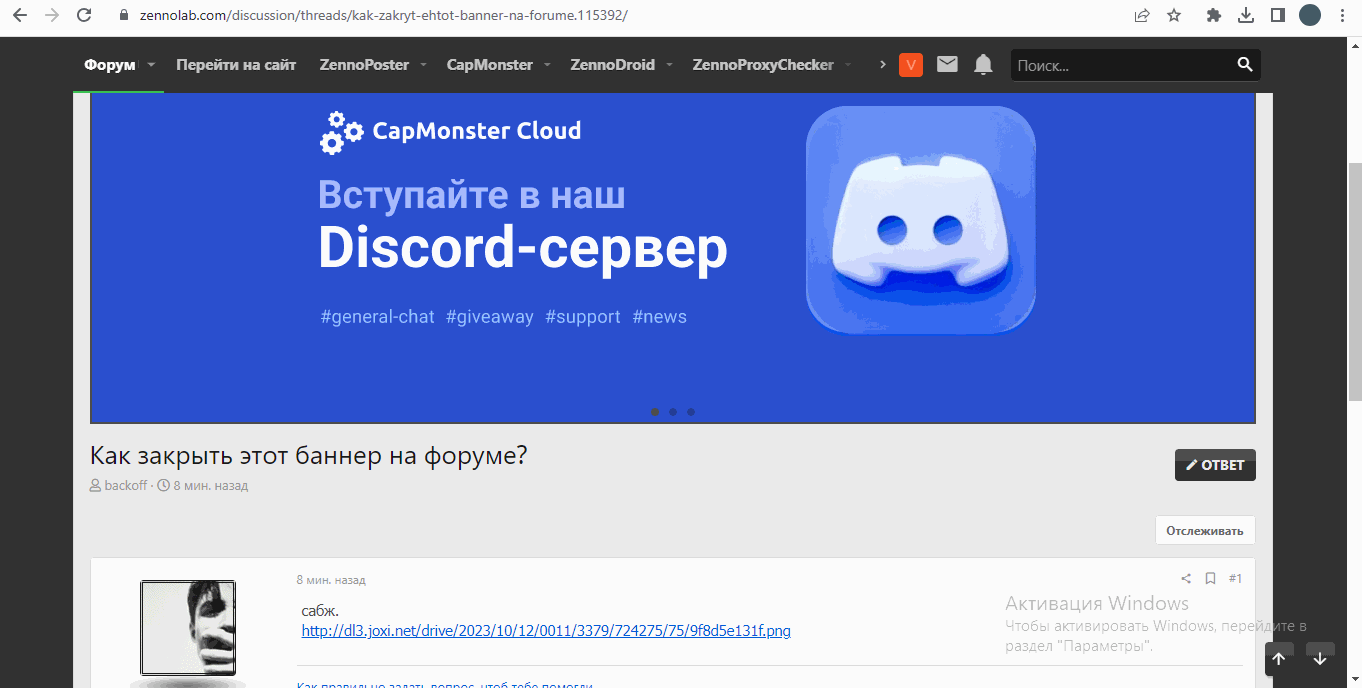Expand the ZennoProxyChecker dropdown arrow
This screenshot has height=688, width=1362.
point(848,65)
